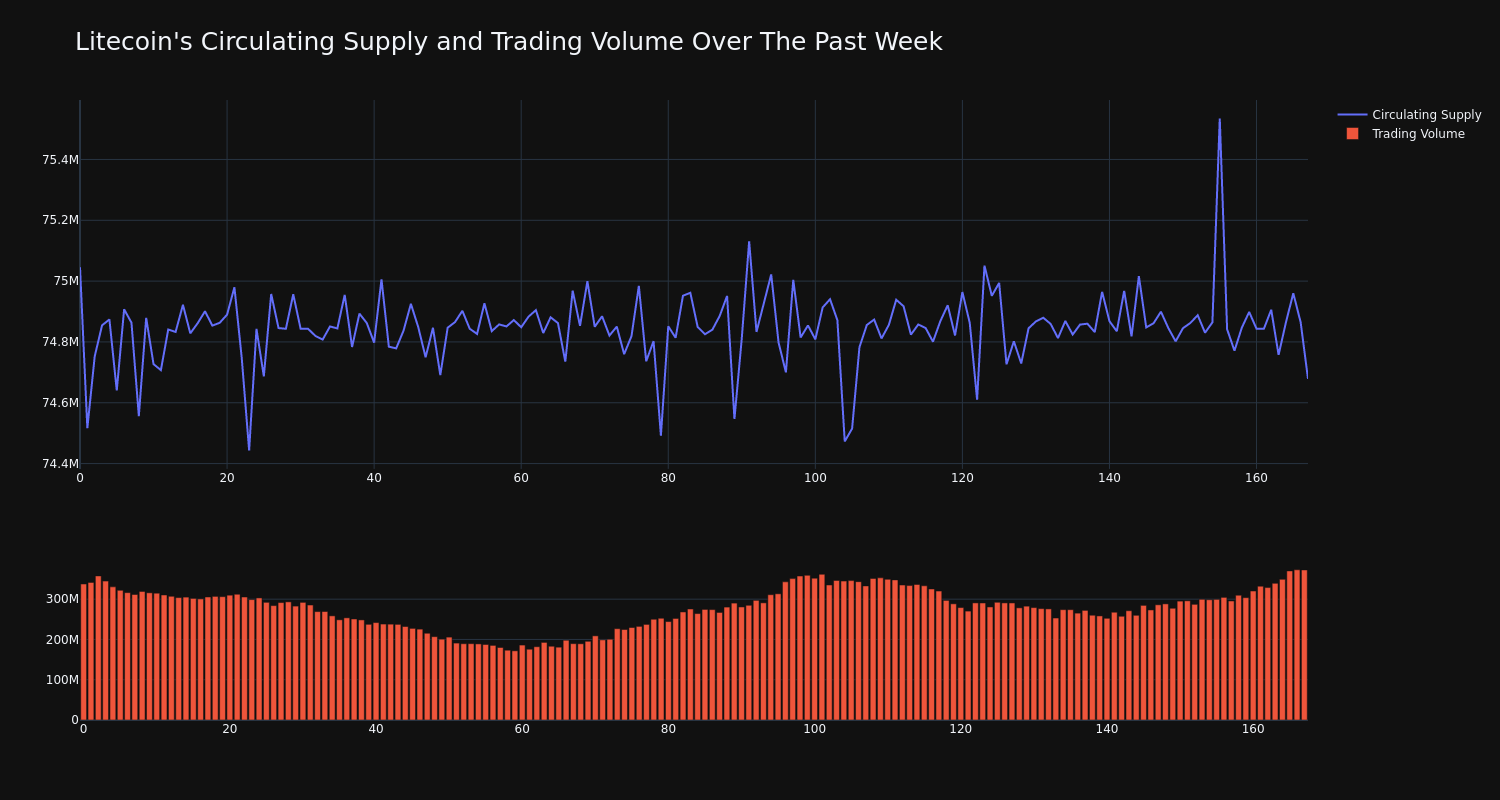Click the 300M volume axis label
1500x800 pixels.
click(x=61, y=599)
